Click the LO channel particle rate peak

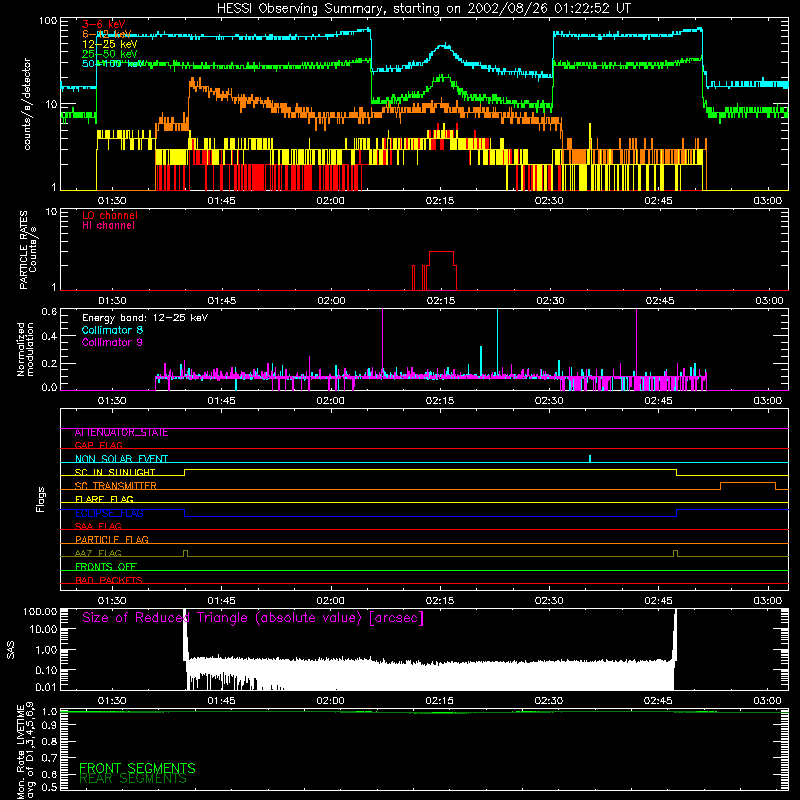point(441,252)
